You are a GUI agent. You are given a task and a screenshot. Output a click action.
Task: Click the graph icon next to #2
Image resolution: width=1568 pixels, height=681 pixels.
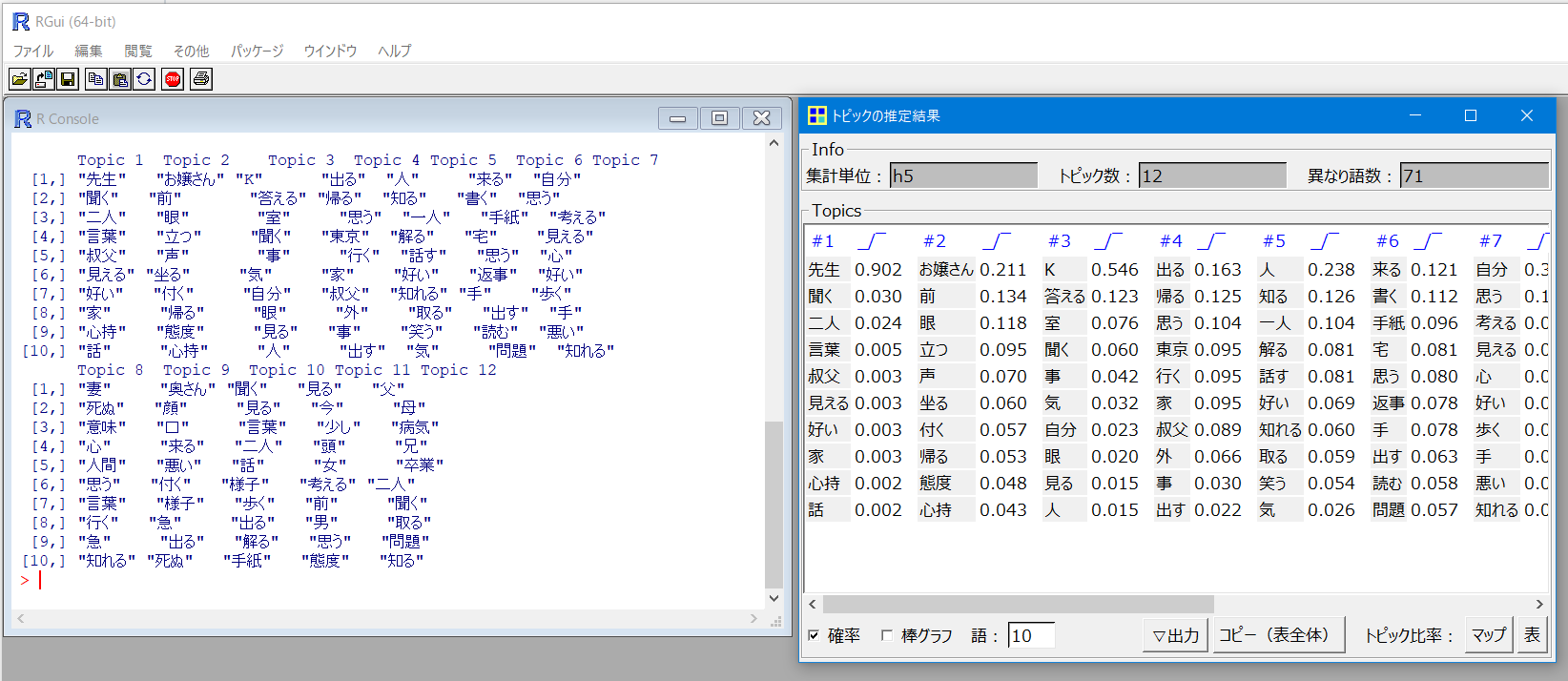(x=998, y=240)
